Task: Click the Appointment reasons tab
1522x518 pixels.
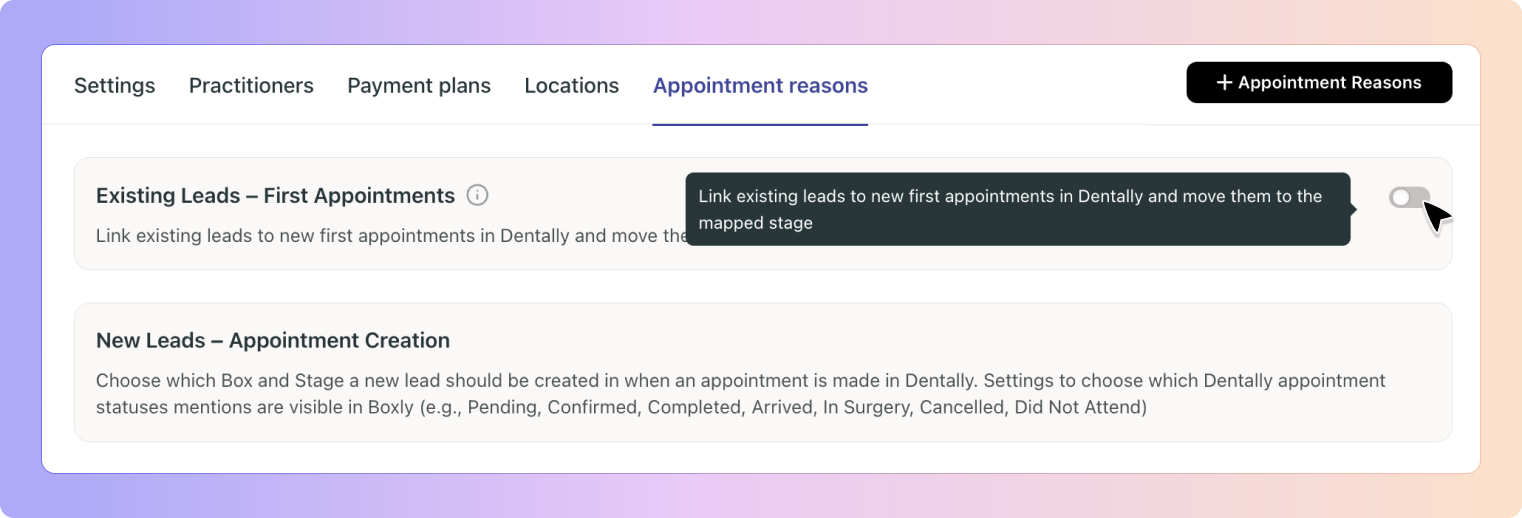Action: tap(760, 86)
